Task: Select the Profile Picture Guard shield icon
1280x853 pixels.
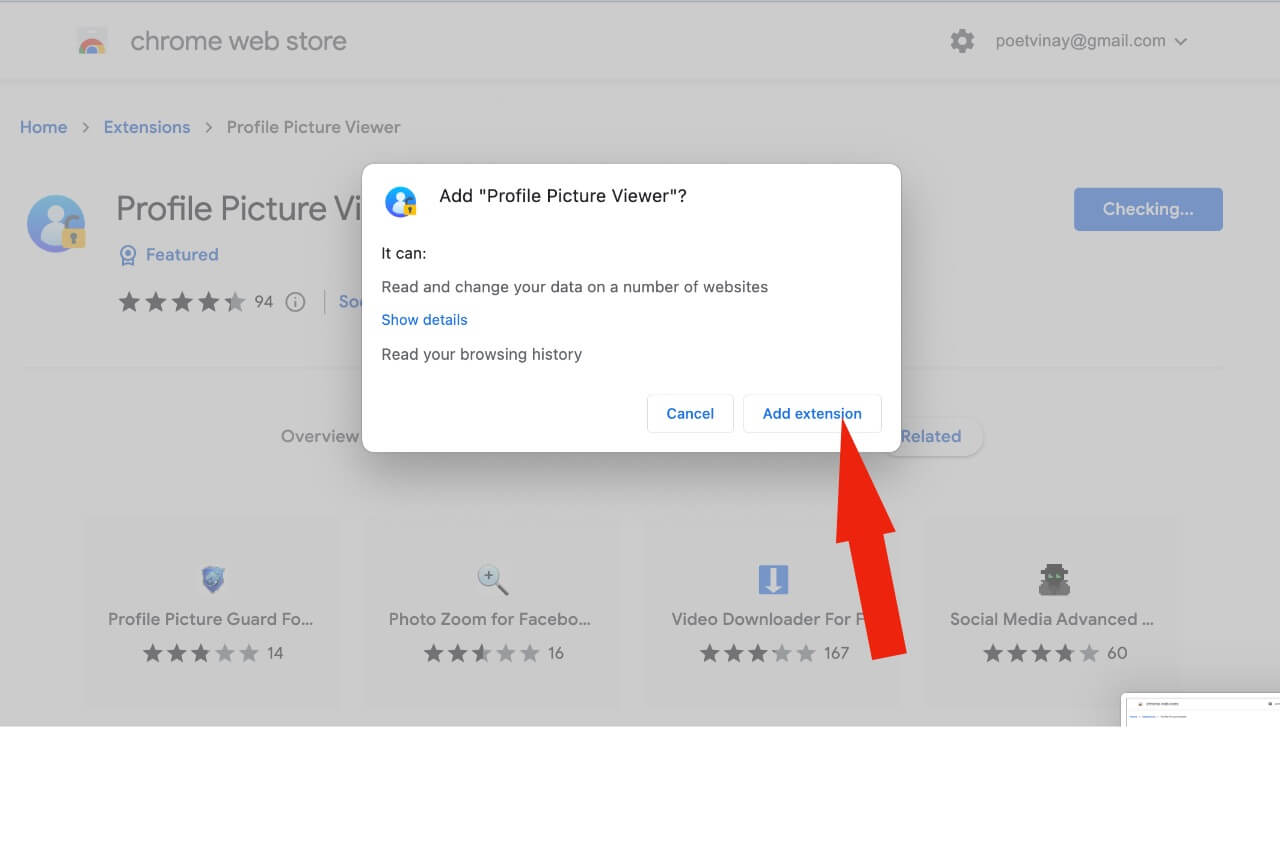Action: coord(212,578)
